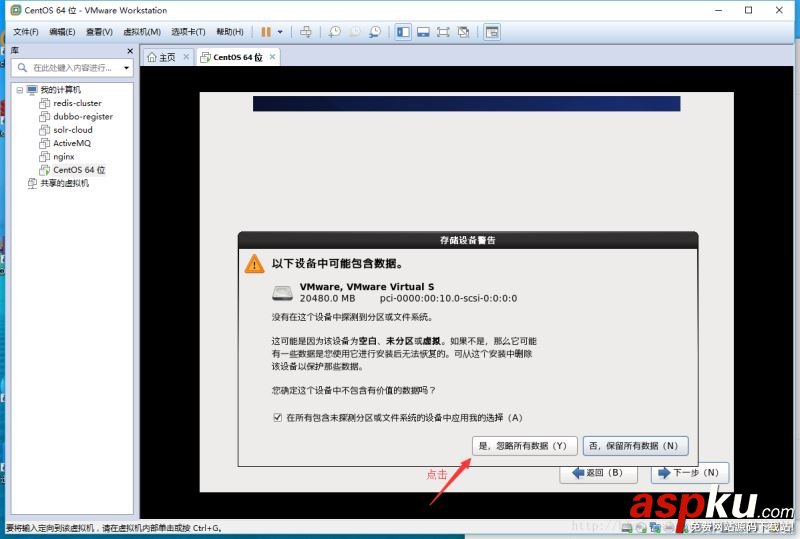
Task: Click the Send Ctrl+Alt+Del toolbar icon
Action: pyautogui.click(x=306, y=32)
